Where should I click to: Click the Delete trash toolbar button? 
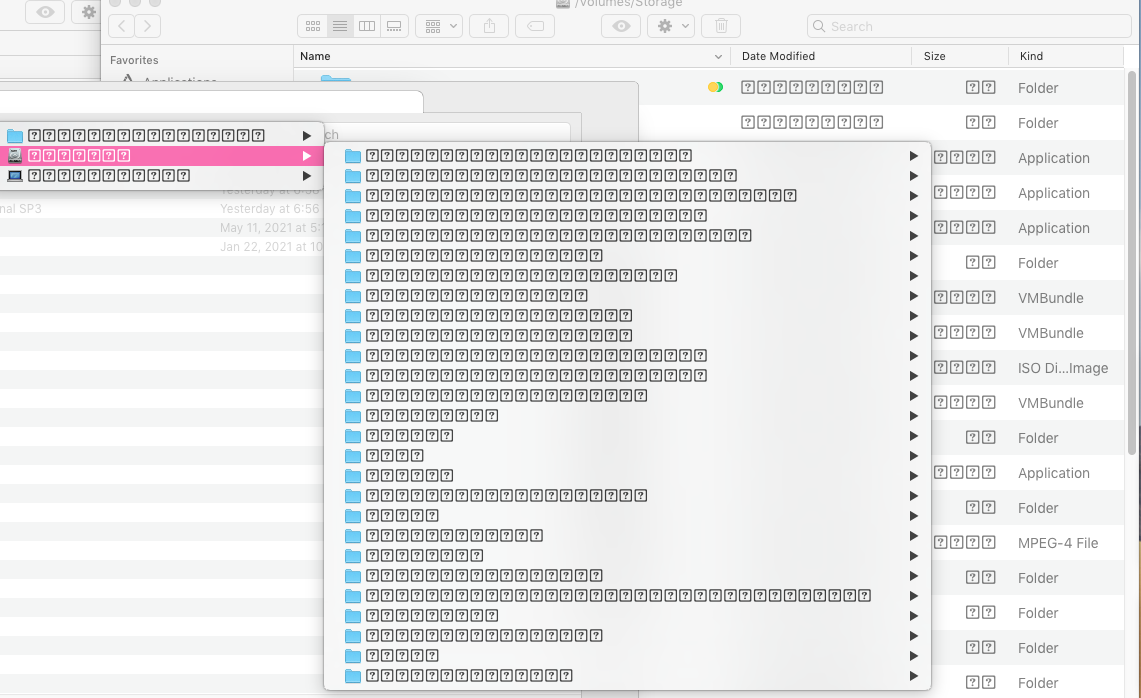[721, 26]
